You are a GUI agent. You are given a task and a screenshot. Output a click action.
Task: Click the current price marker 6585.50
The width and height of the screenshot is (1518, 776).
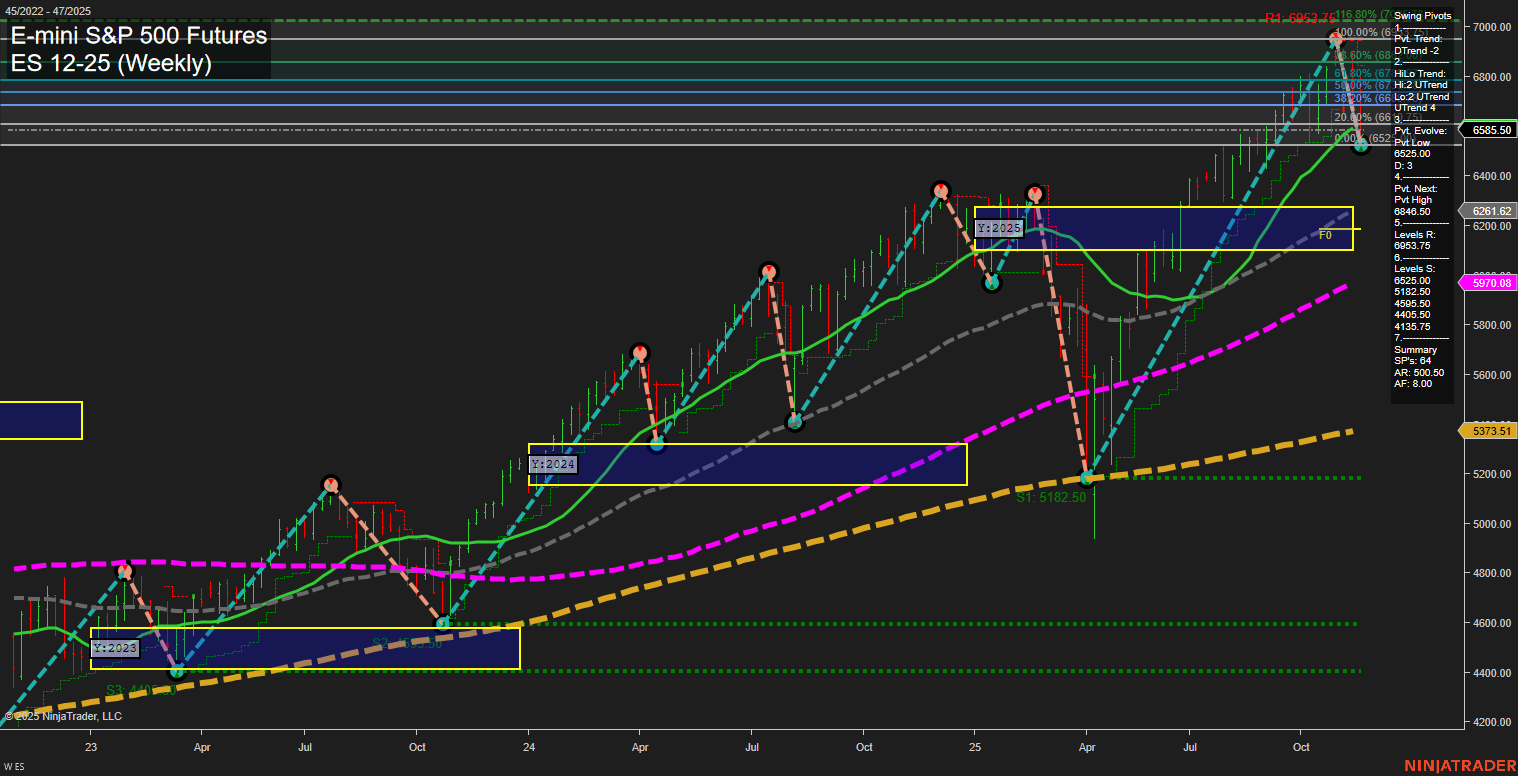coord(1489,130)
